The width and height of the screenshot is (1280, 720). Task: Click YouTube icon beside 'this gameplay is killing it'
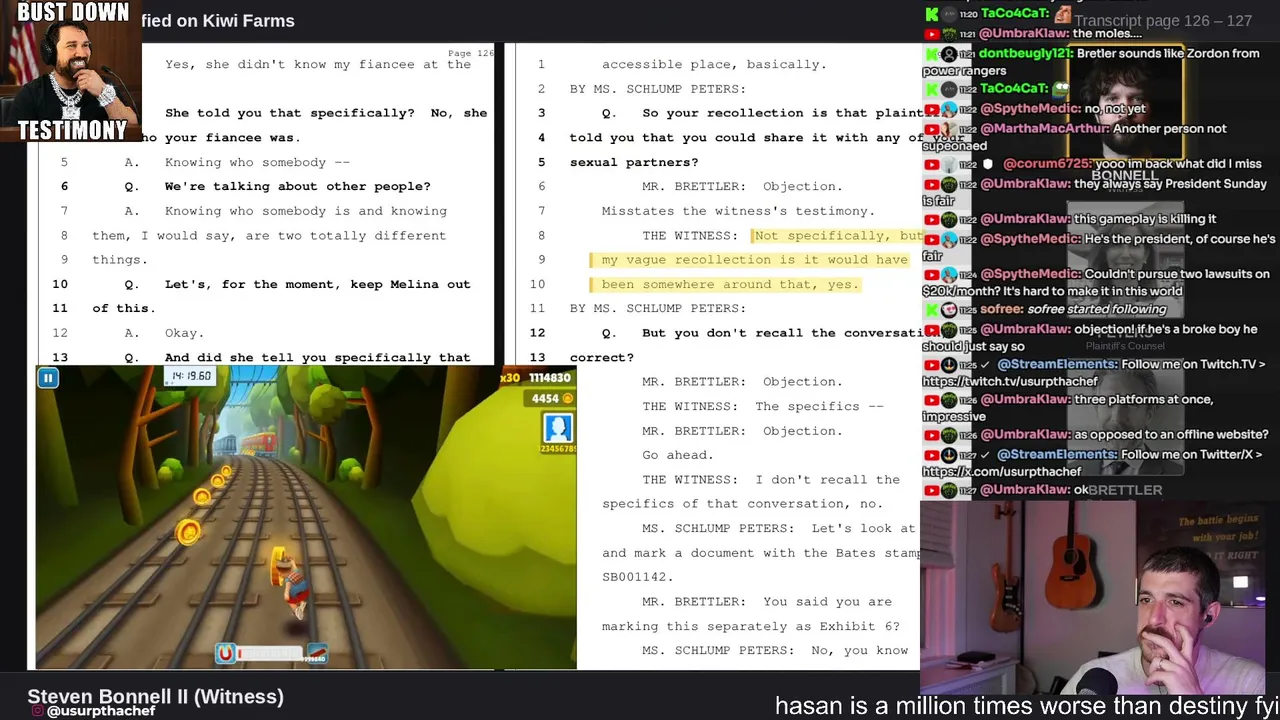931,219
